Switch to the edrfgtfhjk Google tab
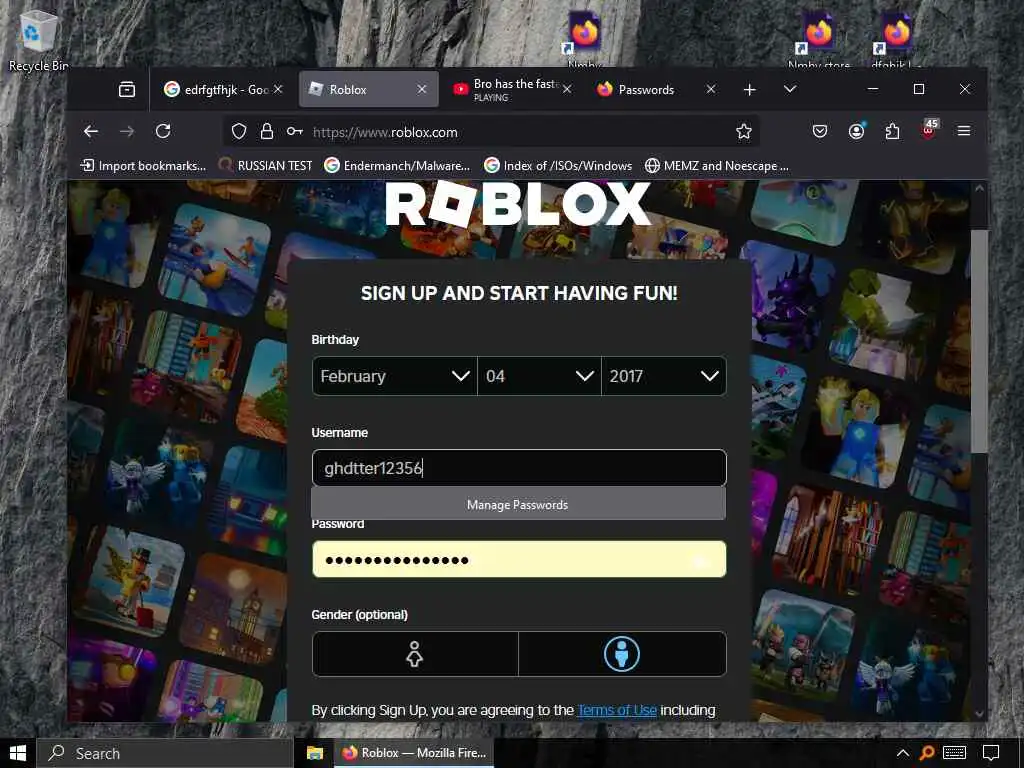Screen dimensions: 1024x768 [x=224, y=89]
